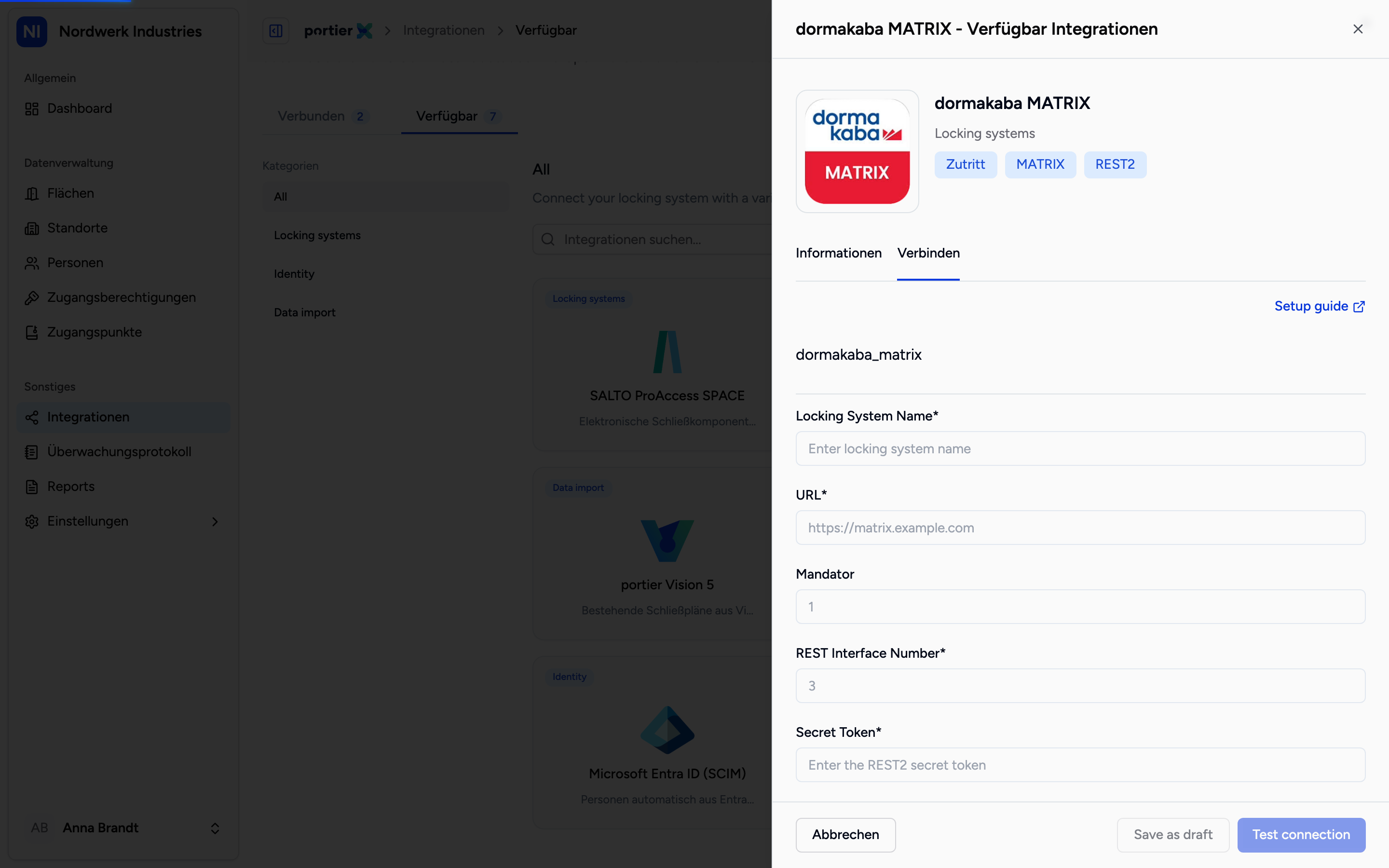Click the Flächen building icon
Viewport: 1389px width, 868px height.
(31, 193)
